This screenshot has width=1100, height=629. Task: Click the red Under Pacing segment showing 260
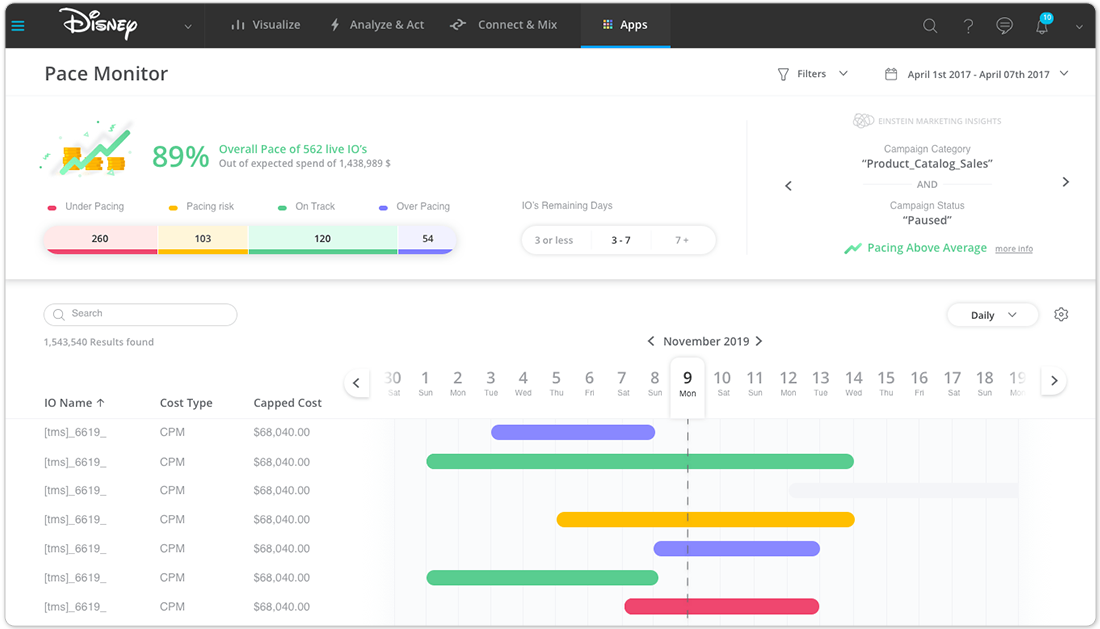coord(100,239)
